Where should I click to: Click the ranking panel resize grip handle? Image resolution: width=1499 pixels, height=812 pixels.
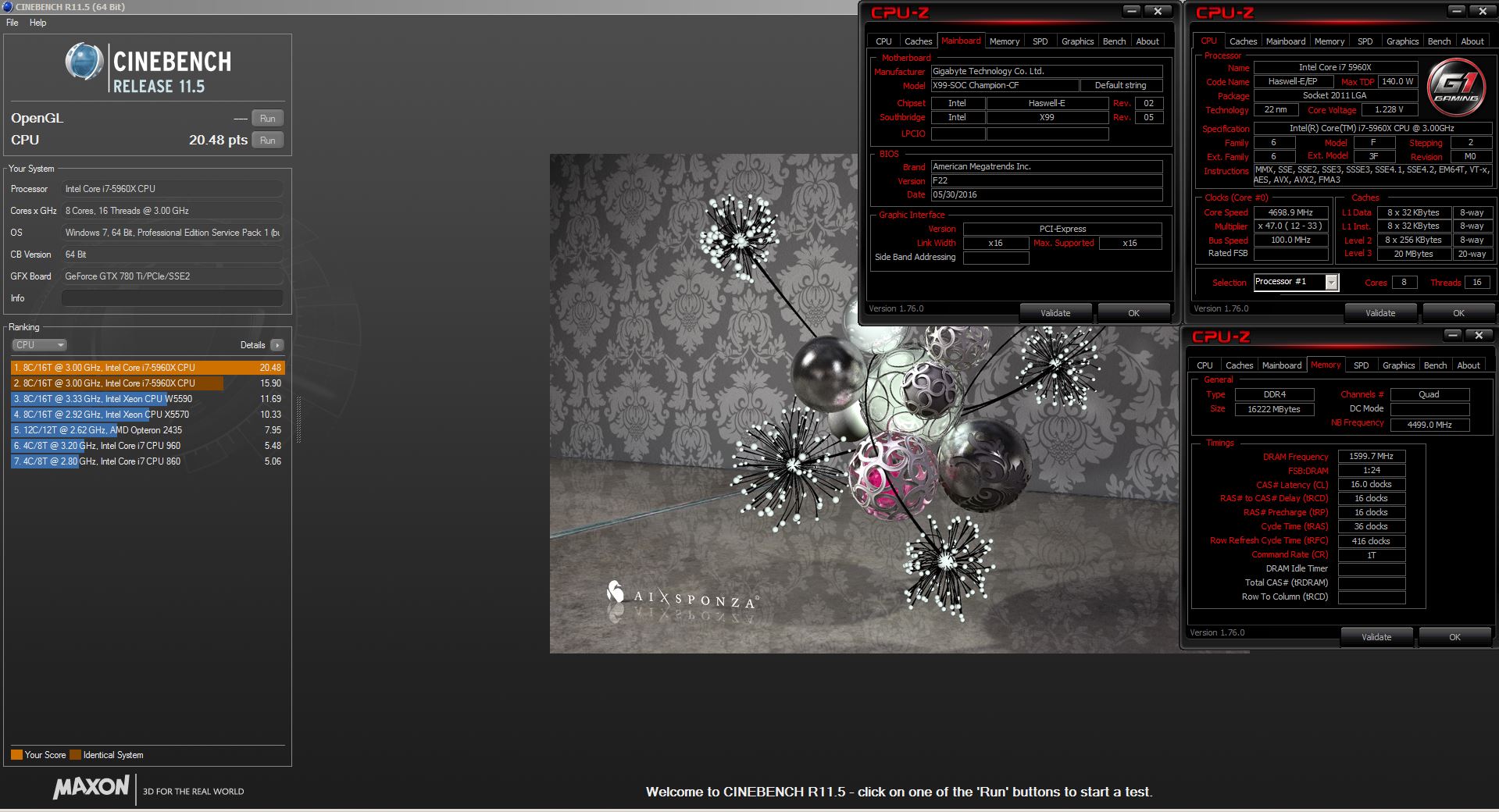tap(298, 419)
